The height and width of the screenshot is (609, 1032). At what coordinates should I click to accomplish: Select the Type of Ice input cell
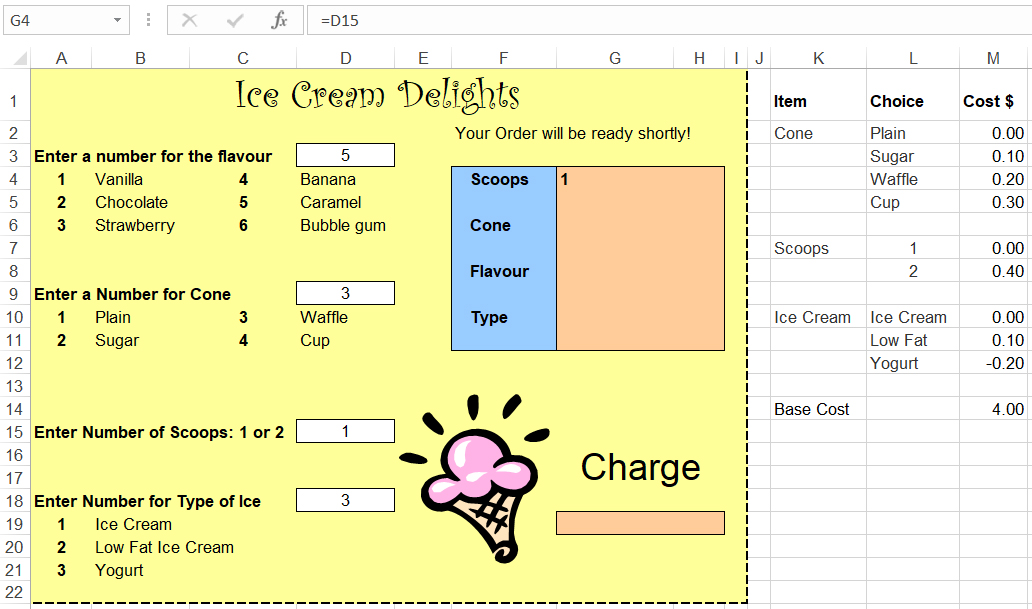(346, 500)
